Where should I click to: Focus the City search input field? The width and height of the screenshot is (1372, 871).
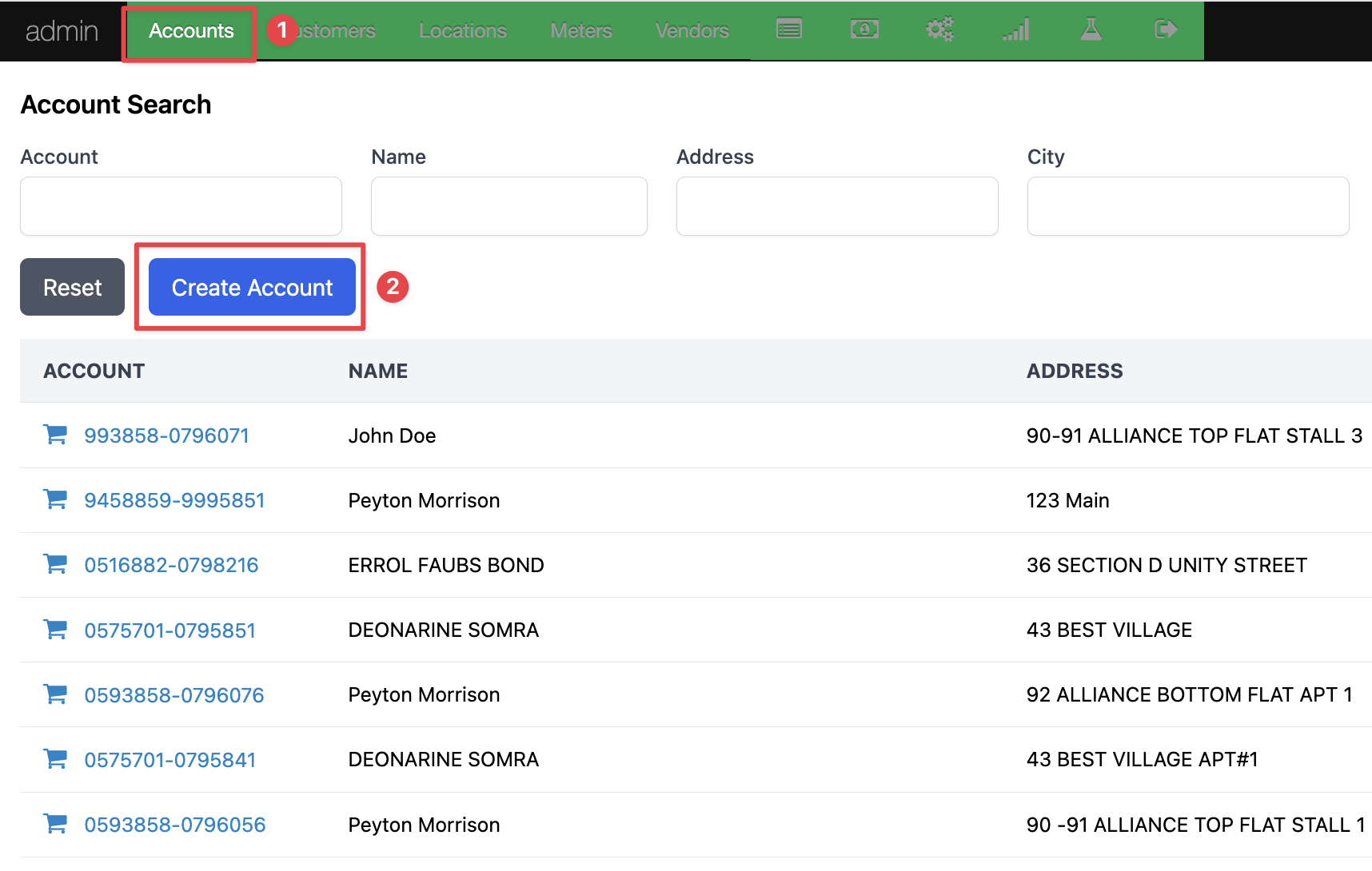(x=1187, y=206)
